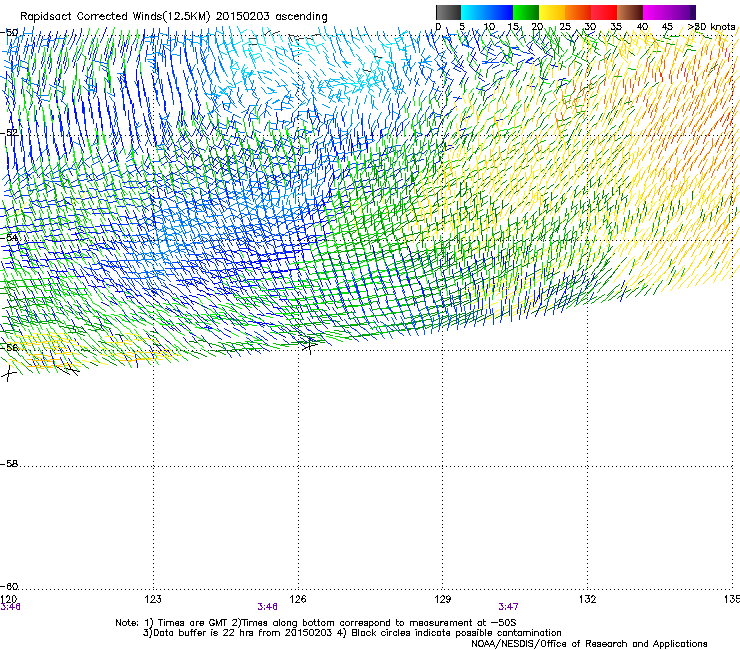This screenshot has width=740, height=650.
Task: Click the '-58' latitude axis label
Action: click(x=9, y=464)
